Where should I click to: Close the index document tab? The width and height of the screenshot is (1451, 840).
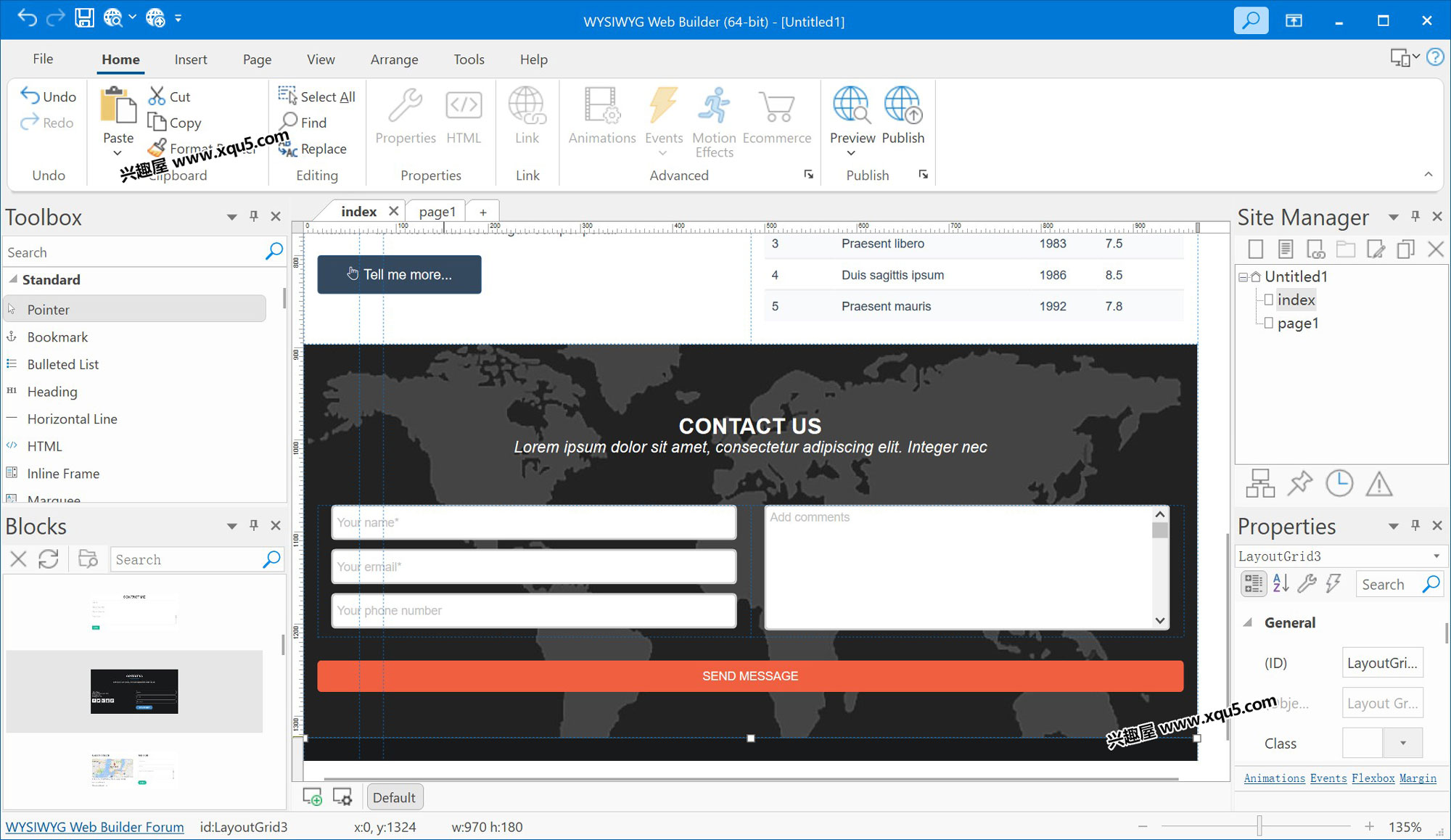(393, 211)
